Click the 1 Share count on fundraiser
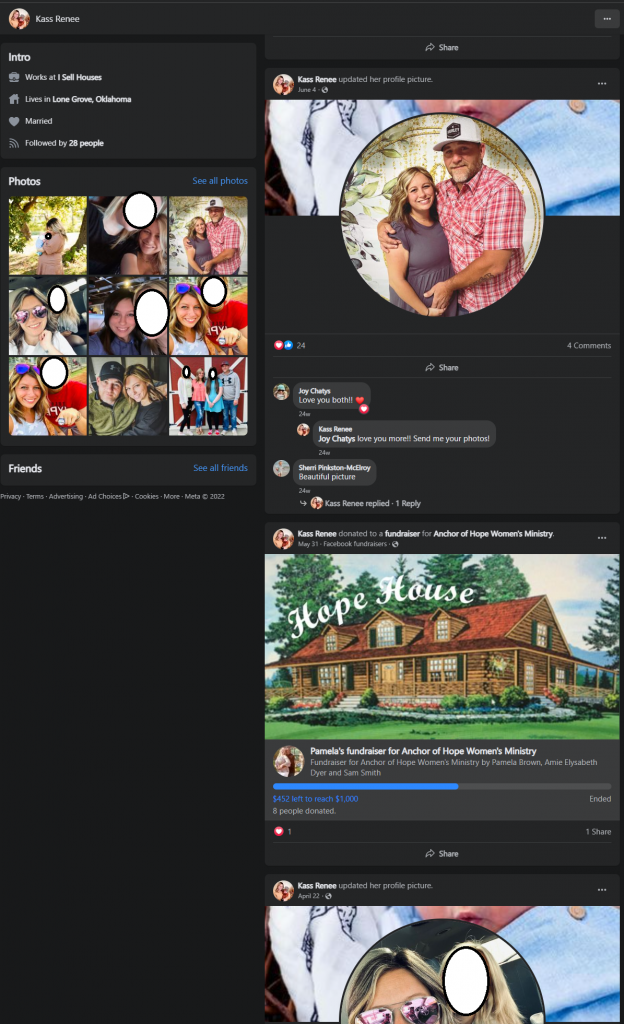 click(x=598, y=831)
